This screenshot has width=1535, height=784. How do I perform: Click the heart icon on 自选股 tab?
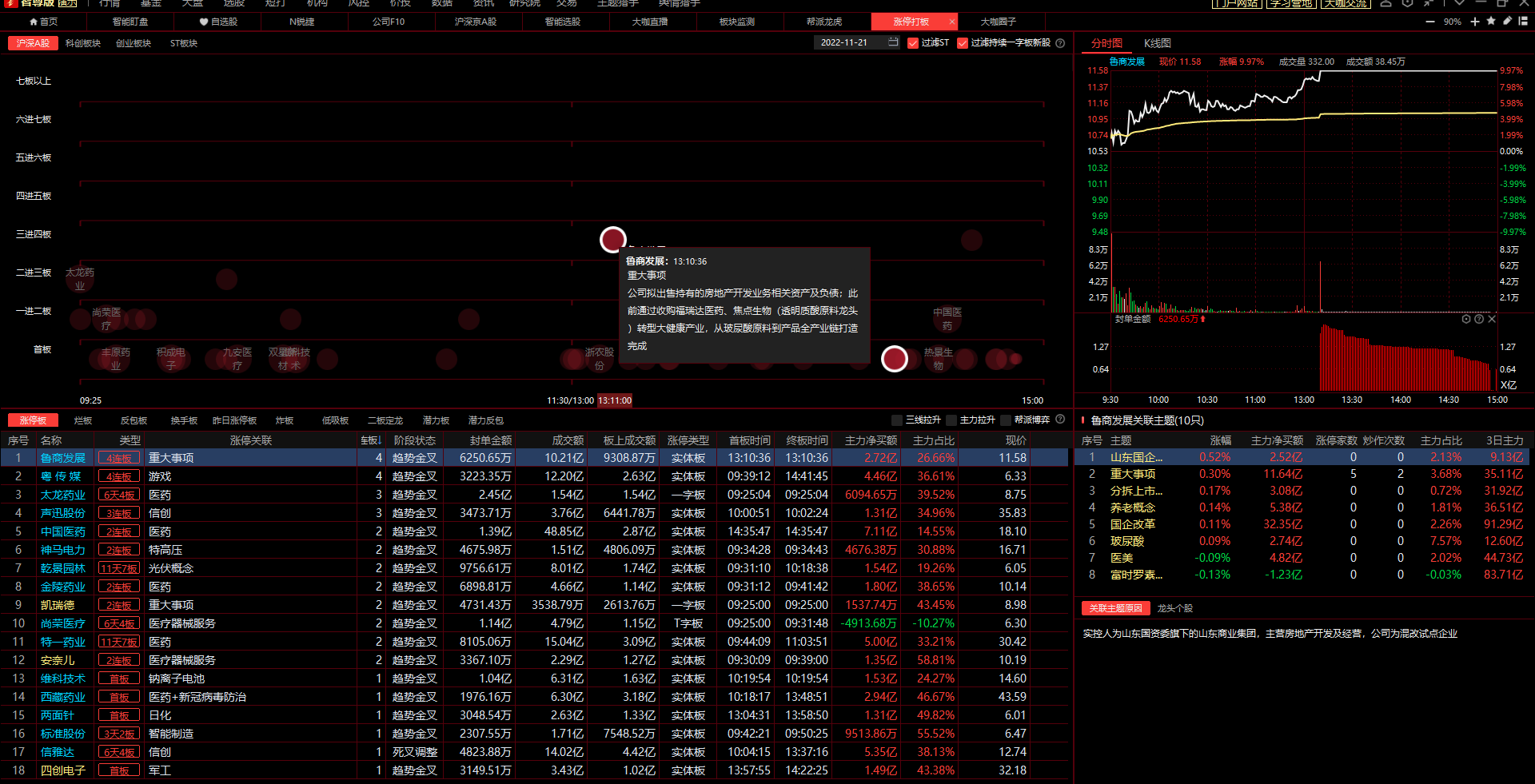[x=204, y=22]
